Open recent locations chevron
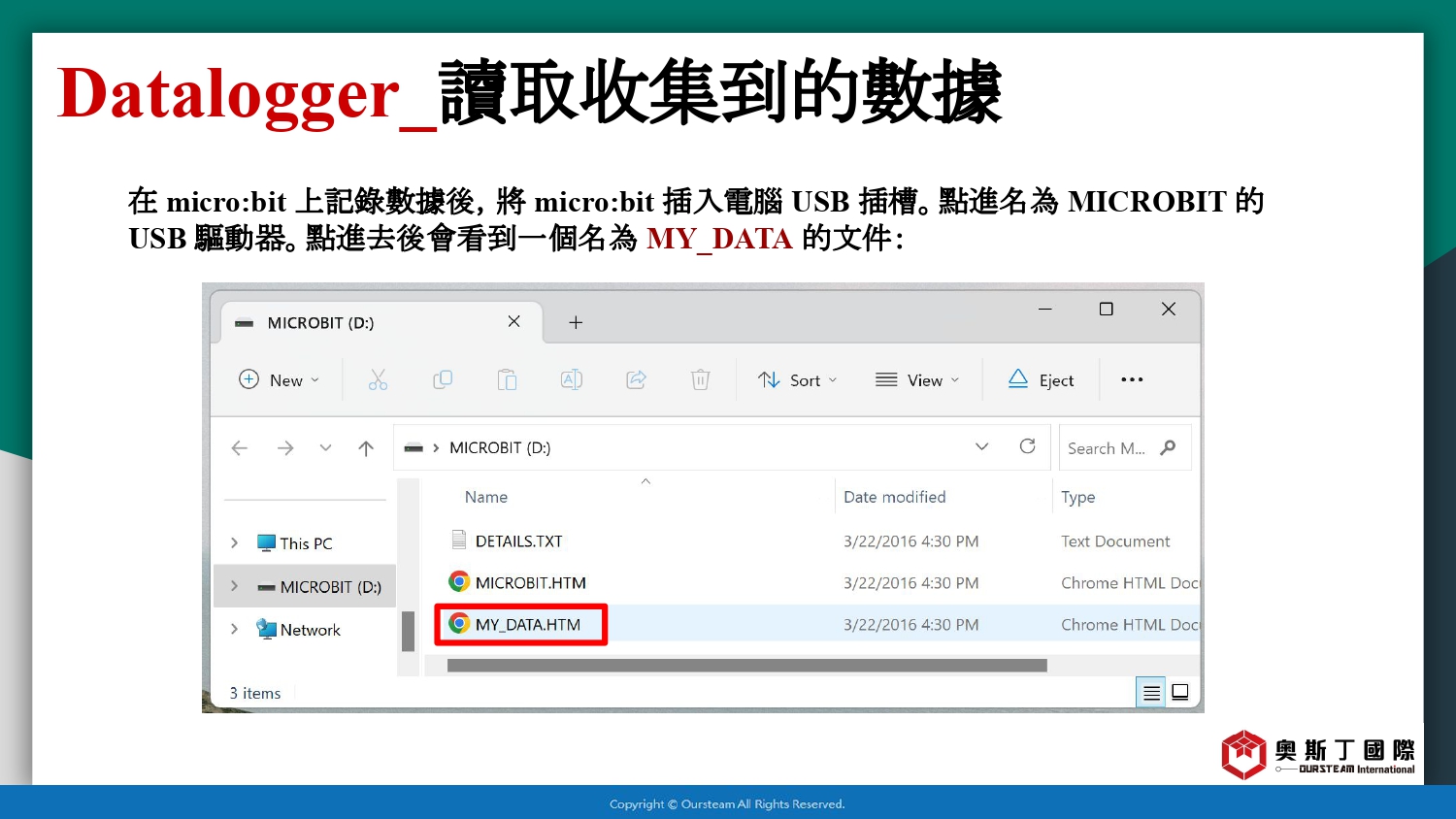 pos(325,448)
